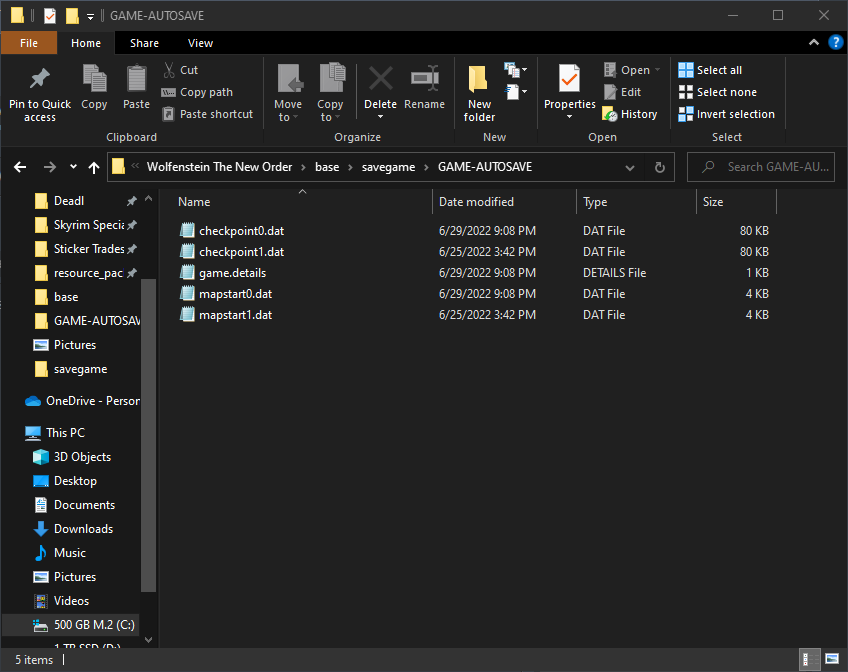
Task: Open the File menu tab
Action: click(x=29, y=43)
